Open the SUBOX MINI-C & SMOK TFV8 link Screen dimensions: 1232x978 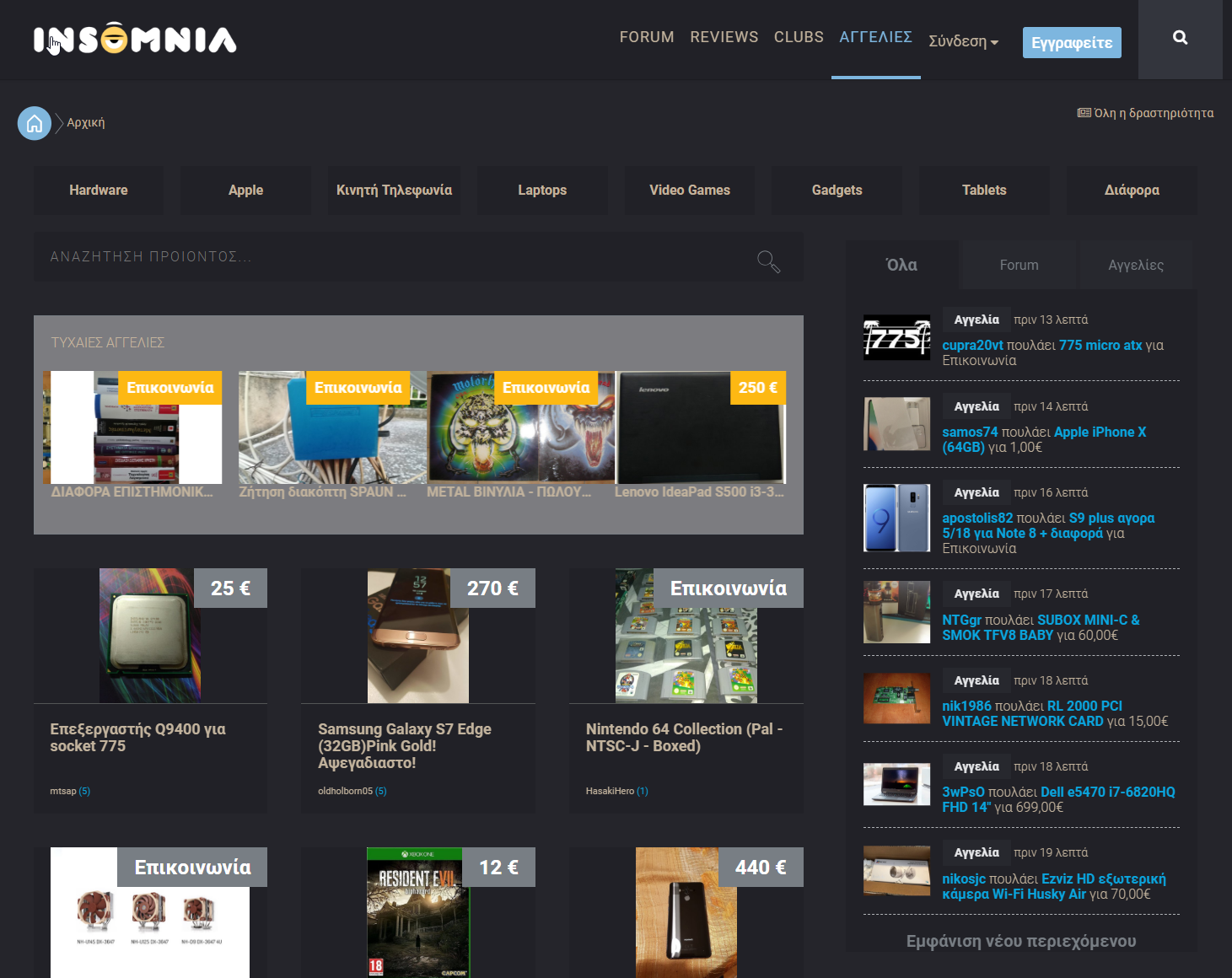(1041, 627)
